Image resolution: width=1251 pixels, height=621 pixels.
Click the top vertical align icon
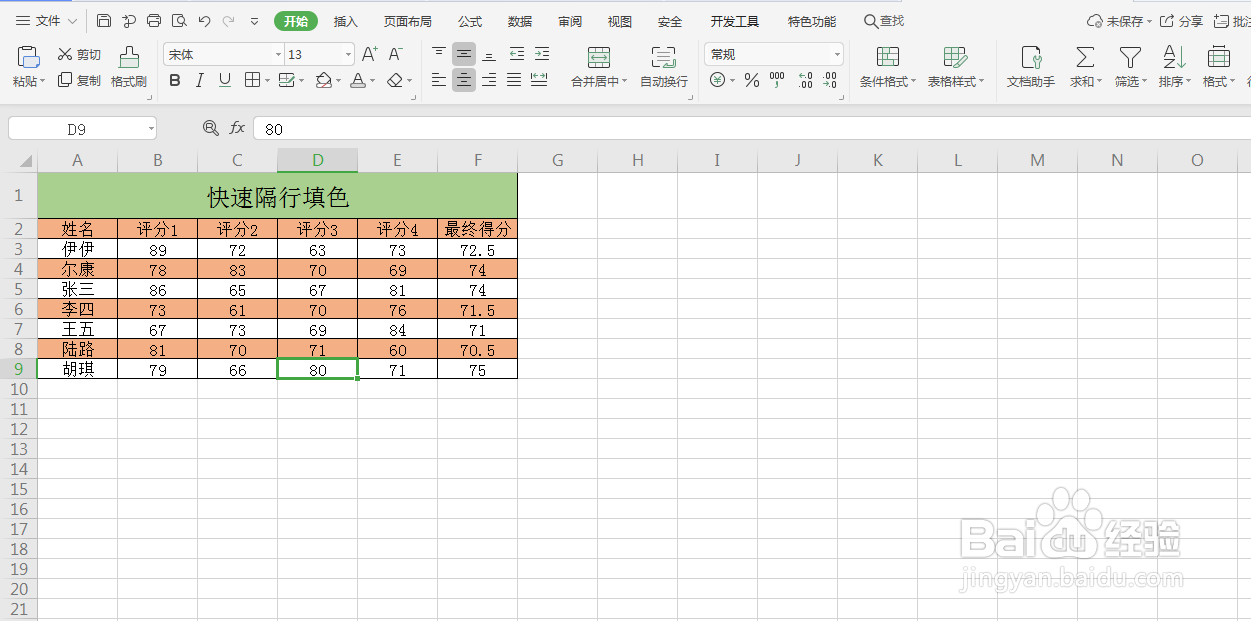click(439, 54)
